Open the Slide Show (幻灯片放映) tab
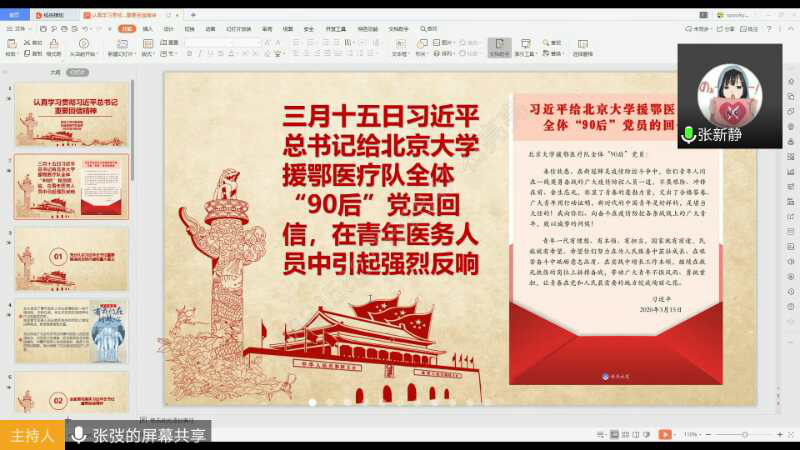800x450 pixels. tap(239, 29)
